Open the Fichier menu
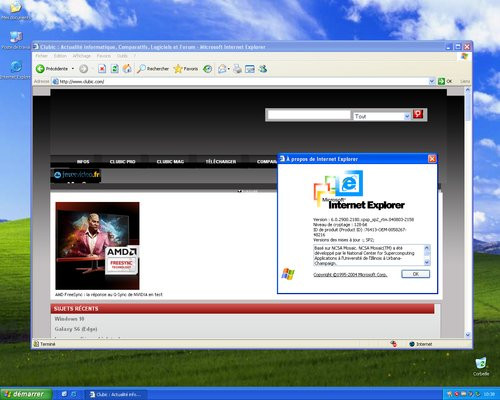 pyautogui.click(x=42, y=56)
